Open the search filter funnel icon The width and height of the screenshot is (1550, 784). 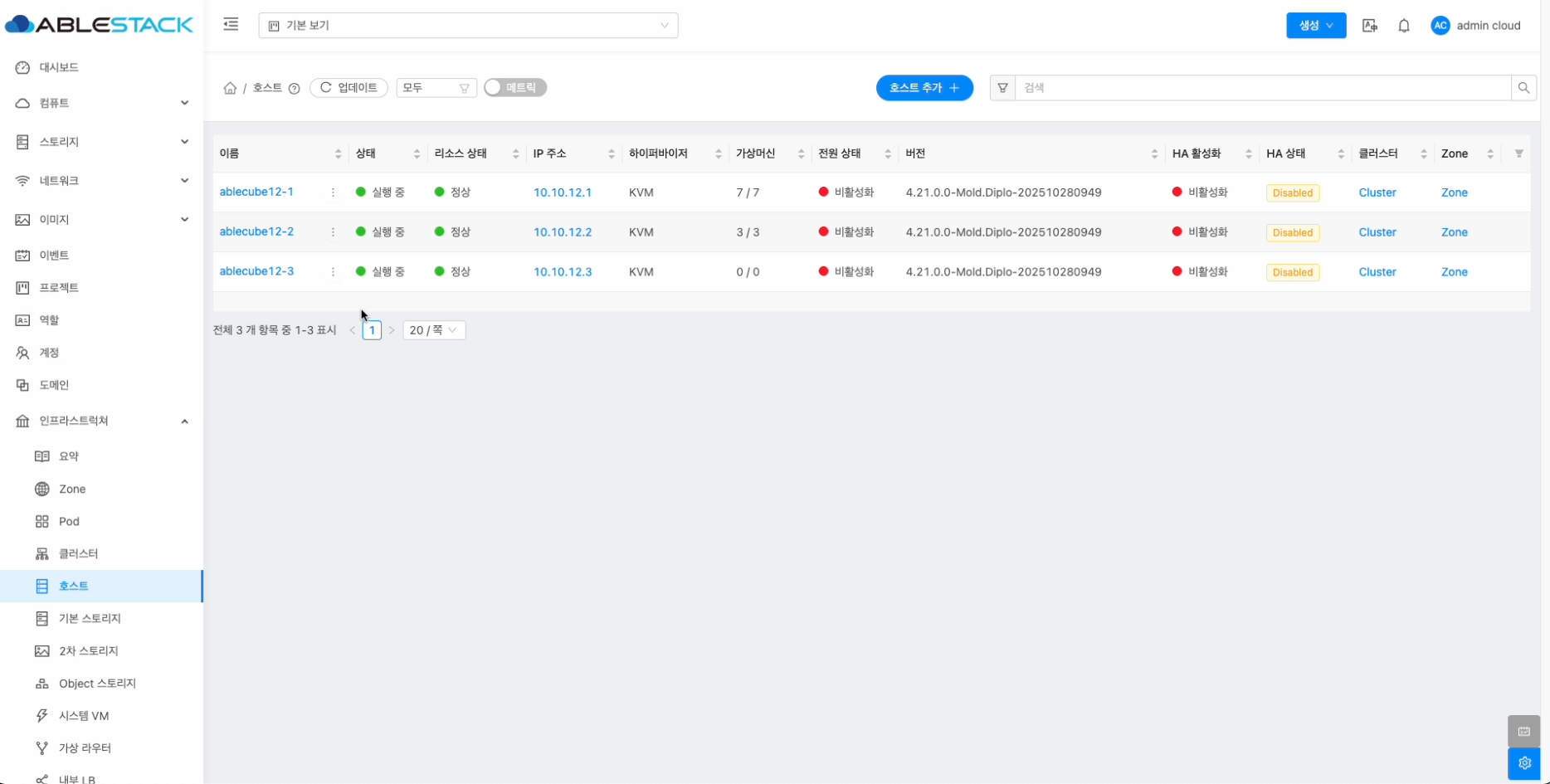pos(1002,88)
